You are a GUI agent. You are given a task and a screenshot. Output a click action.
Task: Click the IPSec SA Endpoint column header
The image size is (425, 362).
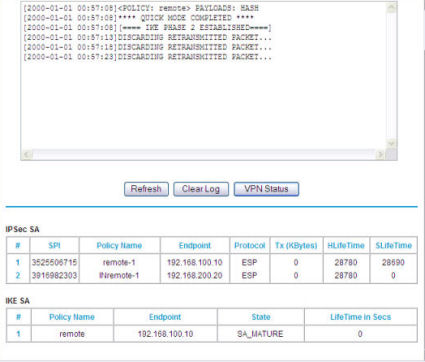[x=195, y=246]
